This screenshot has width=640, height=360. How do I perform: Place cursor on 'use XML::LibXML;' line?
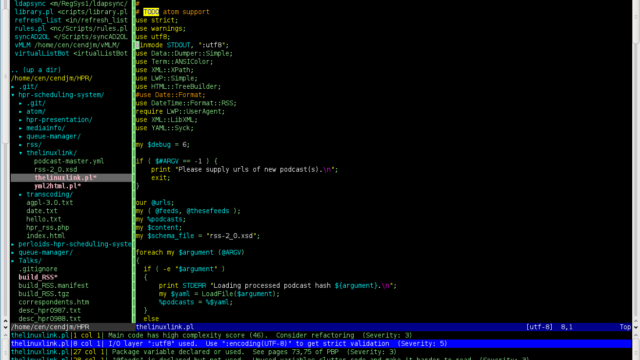[167, 120]
